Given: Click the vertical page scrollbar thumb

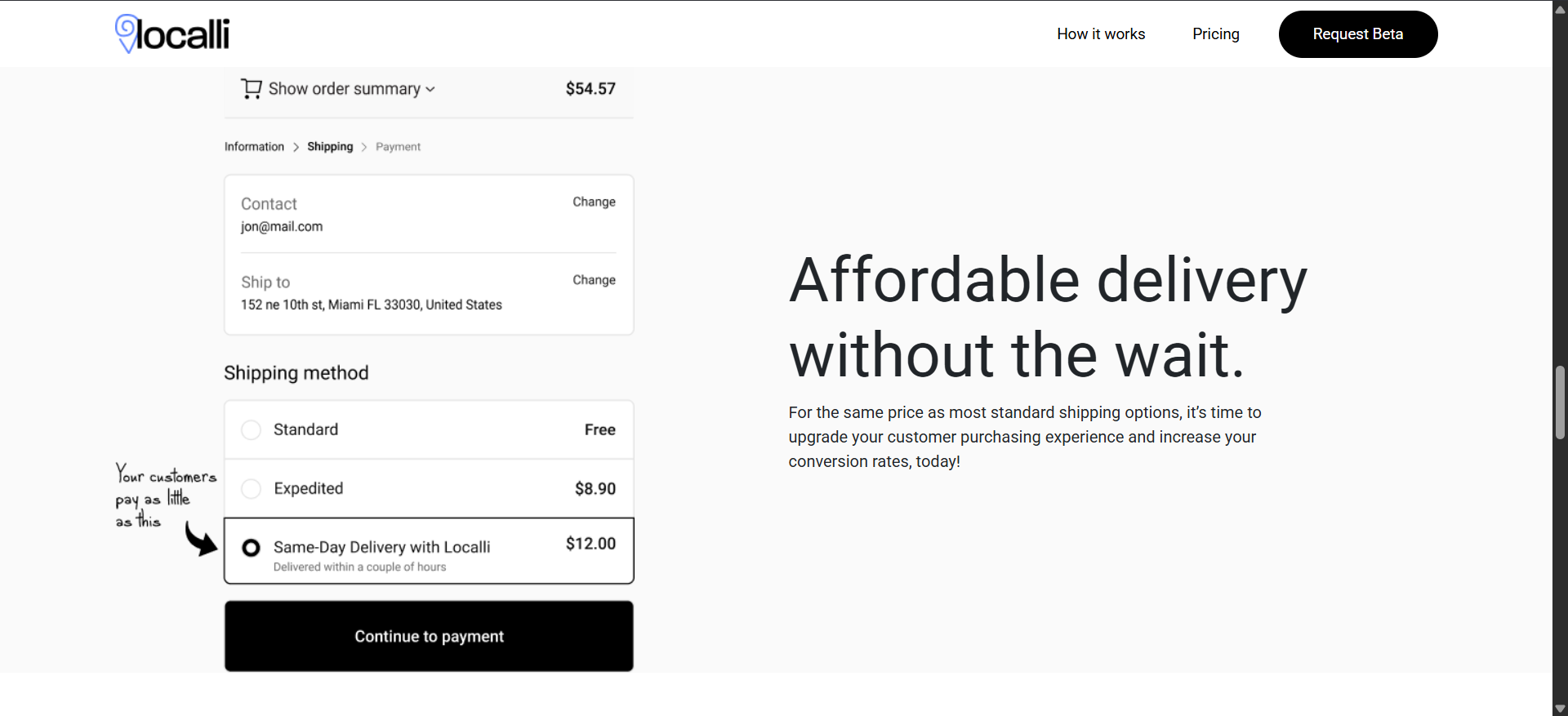Looking at the screenshot, I should click(1560, 403).
